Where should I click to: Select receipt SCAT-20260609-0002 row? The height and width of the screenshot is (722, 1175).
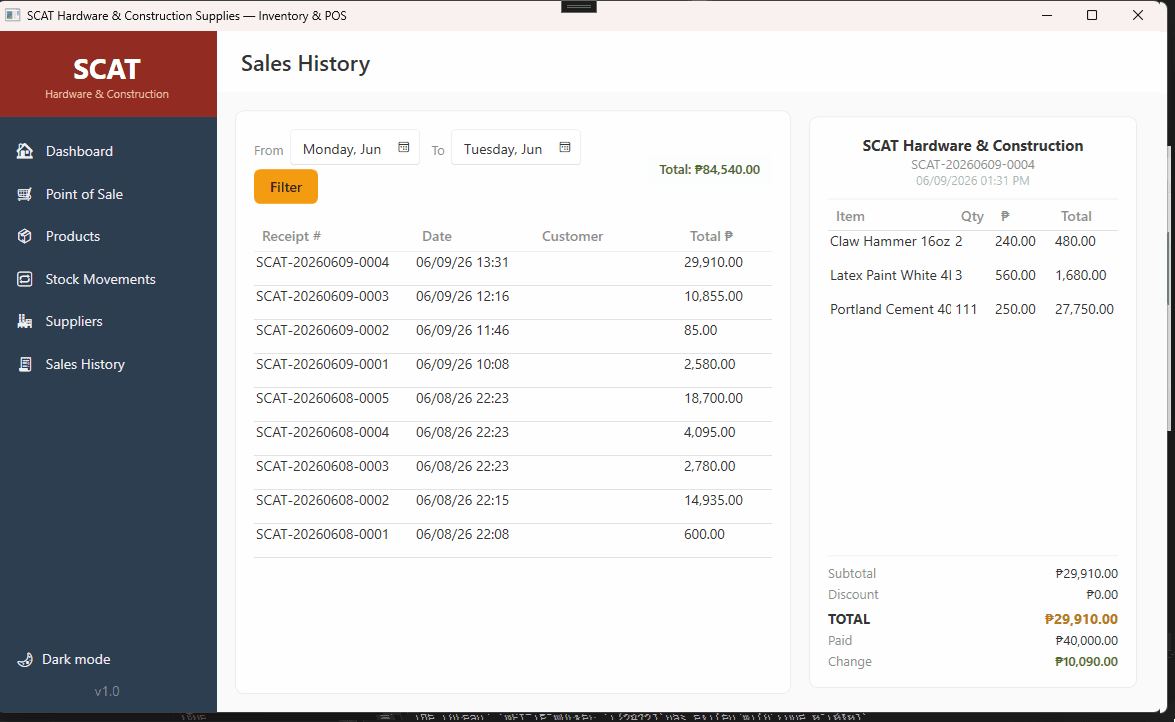[x=513, y=337]
